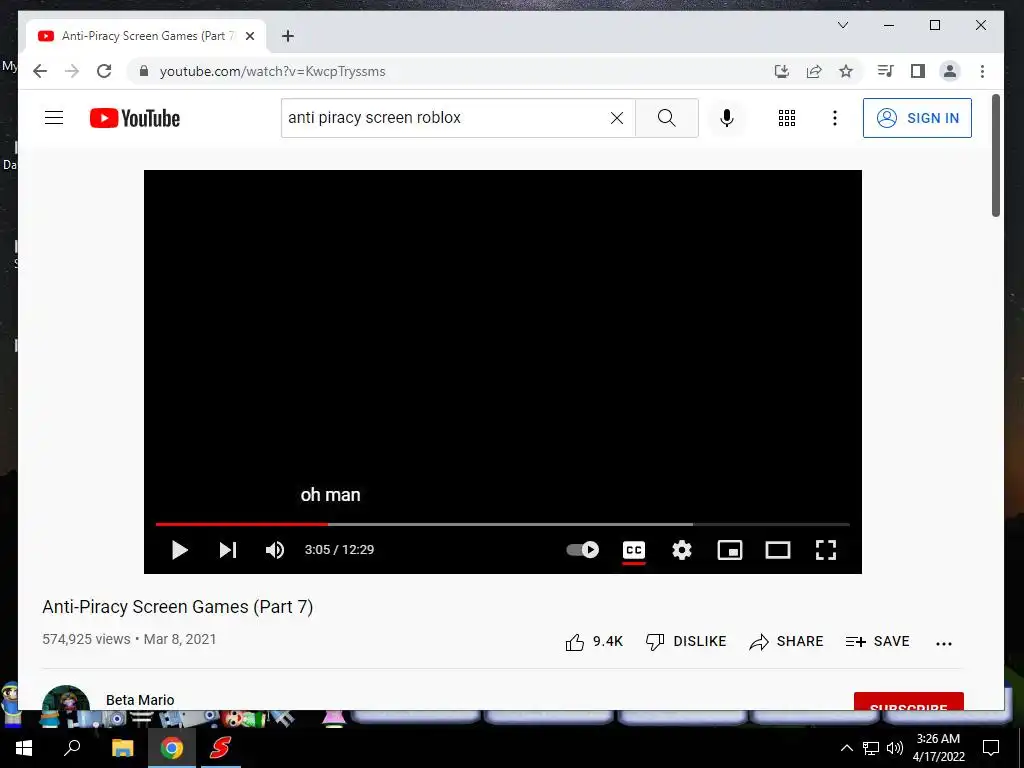
Task: Click the page vertical scrollbar
Action: 996,155
